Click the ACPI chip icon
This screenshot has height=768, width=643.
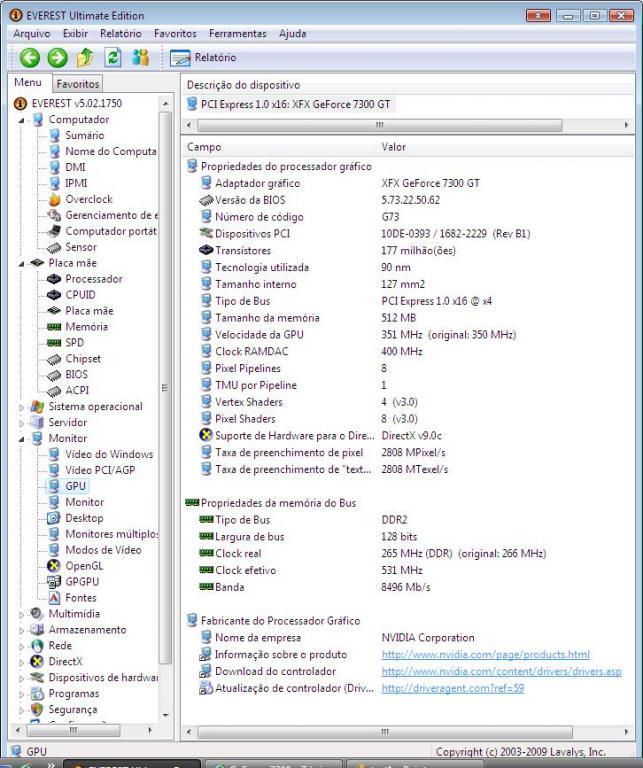[x=54, y=391]
